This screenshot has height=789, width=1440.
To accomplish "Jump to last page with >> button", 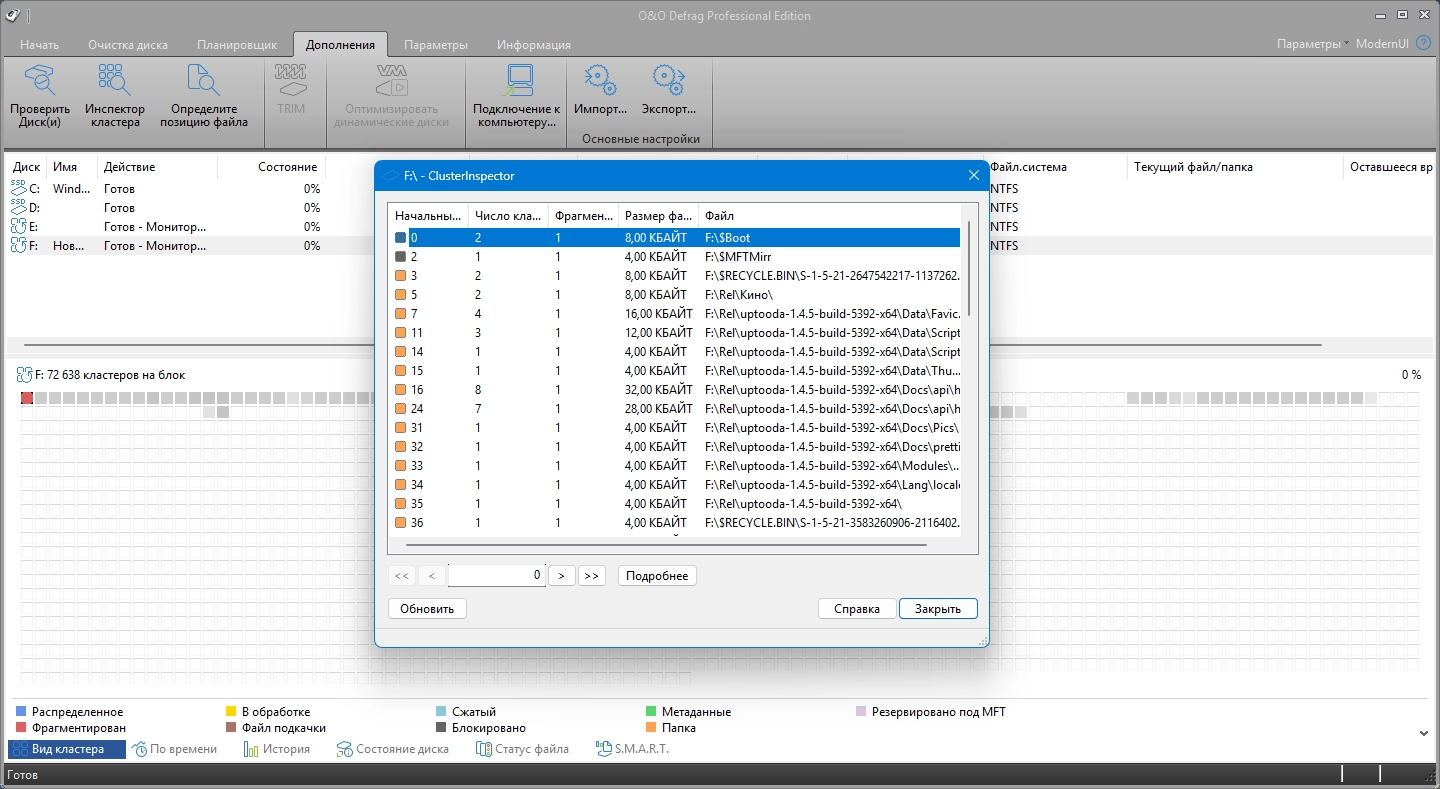I will click(591, 576).
